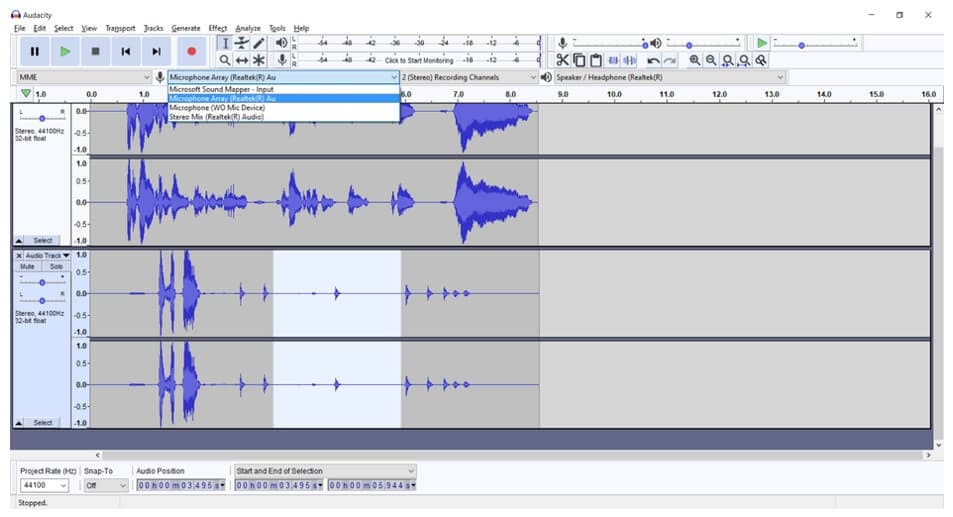Open the Snap-To Off dropdown

tap(106, 485)
